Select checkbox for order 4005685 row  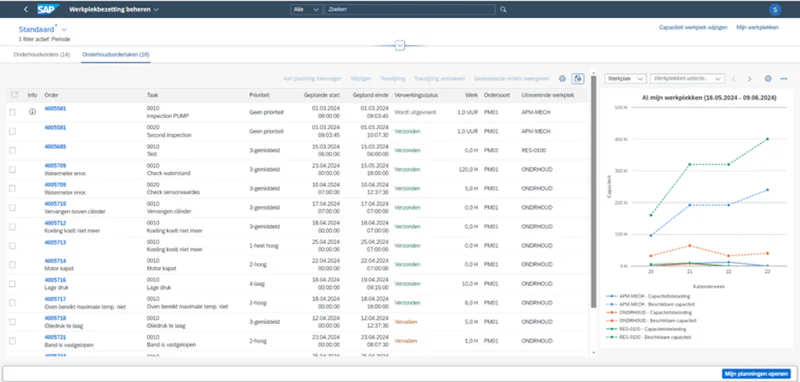pyautogui.click(x=12, y=150)
